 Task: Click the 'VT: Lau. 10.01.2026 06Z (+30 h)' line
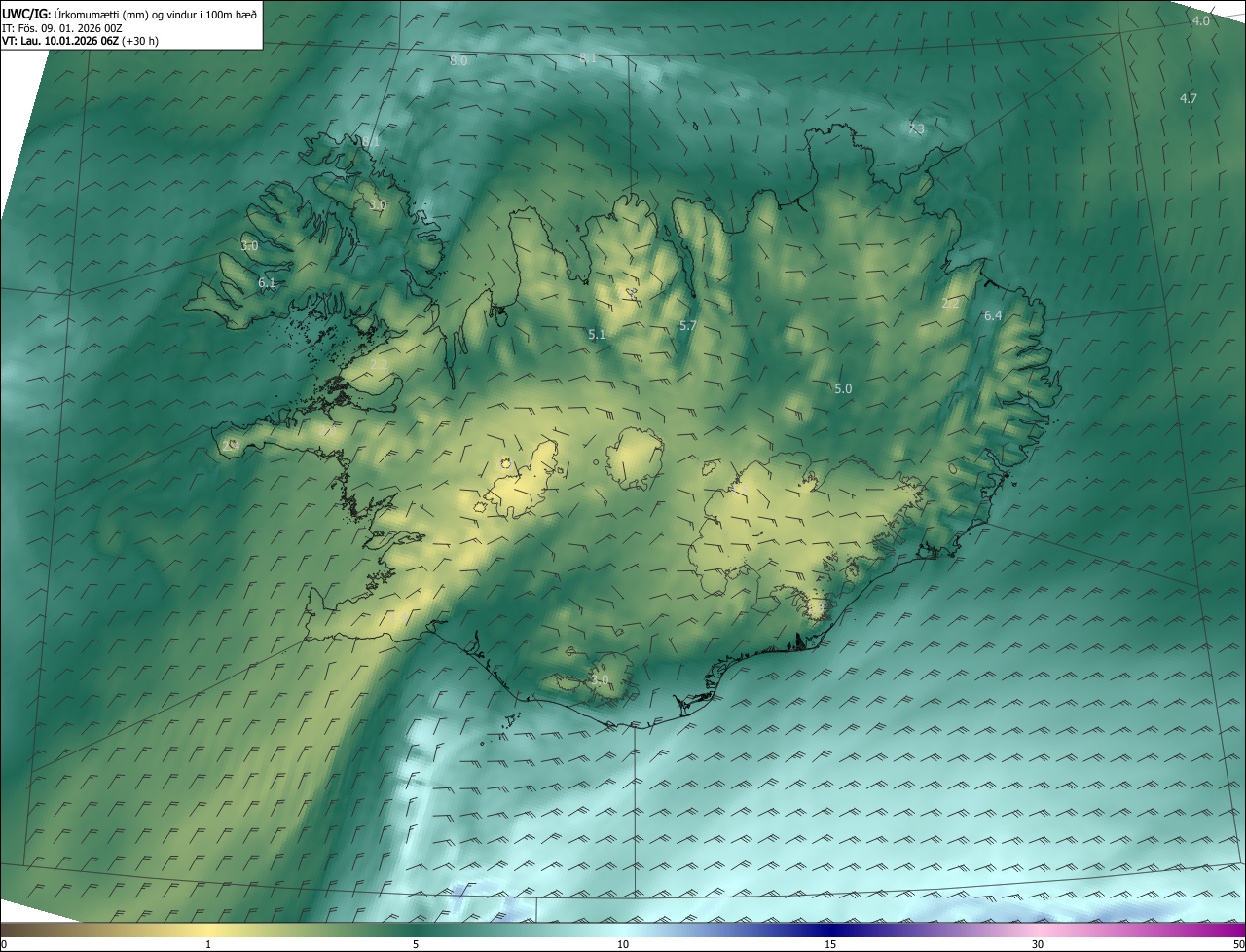click(80, 41)
